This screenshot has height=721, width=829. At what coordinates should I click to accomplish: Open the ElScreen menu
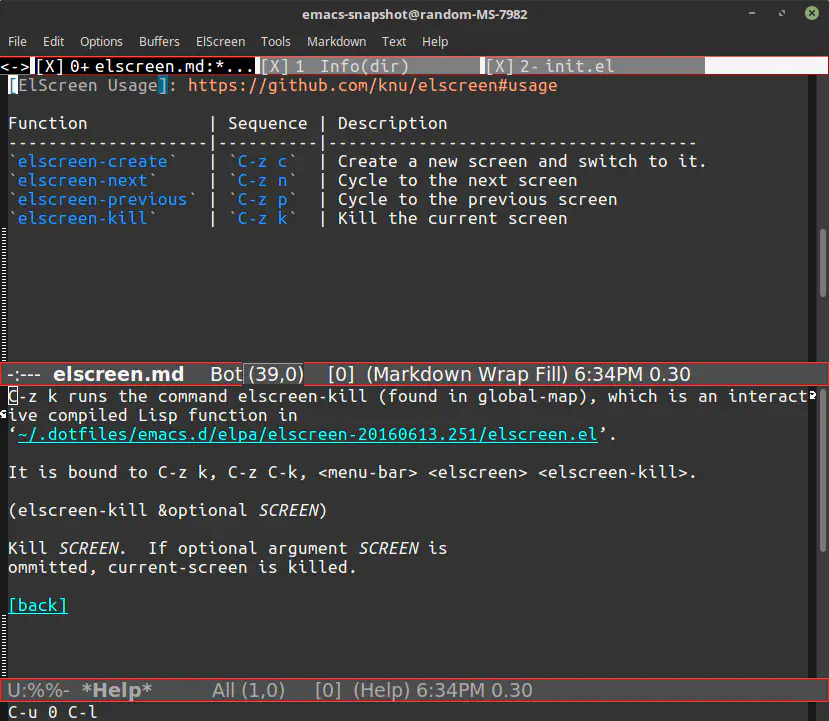click(x=220, y=42)
